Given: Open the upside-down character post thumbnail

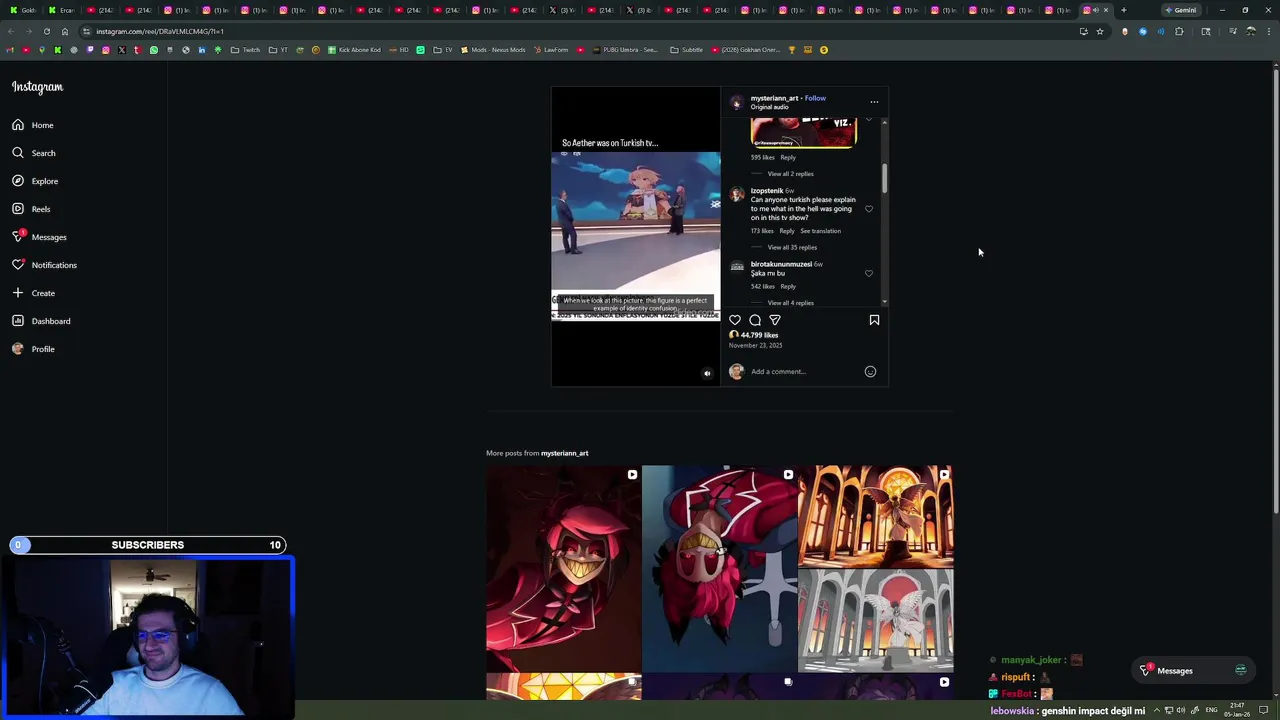Looking at the screenshot, I should 720,569.
